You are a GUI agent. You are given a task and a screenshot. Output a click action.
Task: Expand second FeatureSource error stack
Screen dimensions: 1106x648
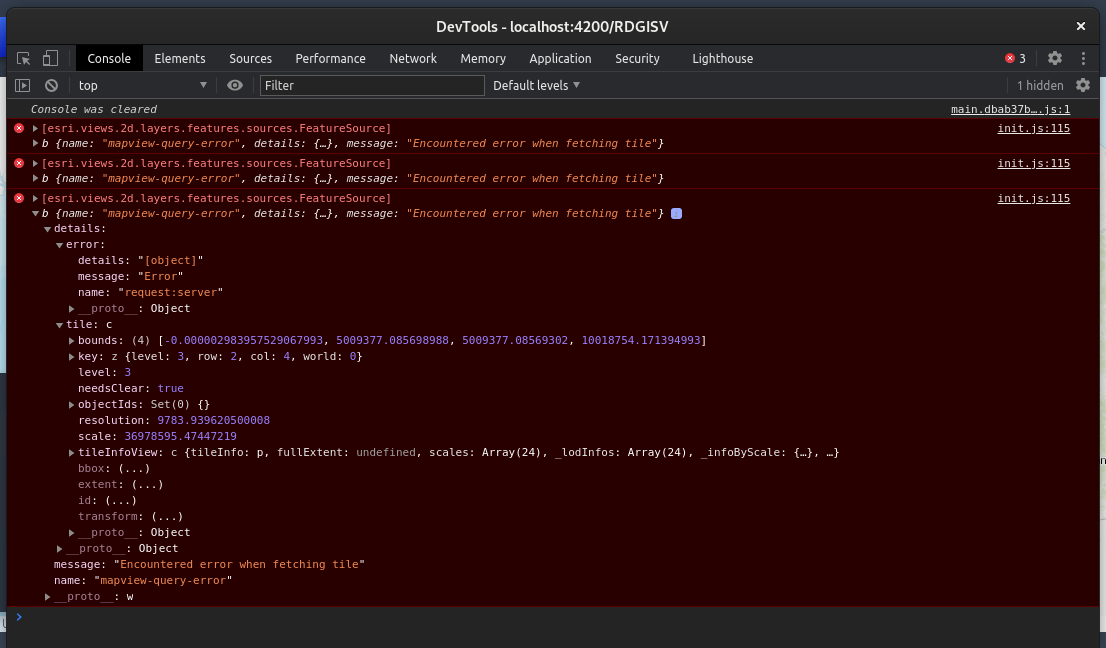[x=35, y=164]
